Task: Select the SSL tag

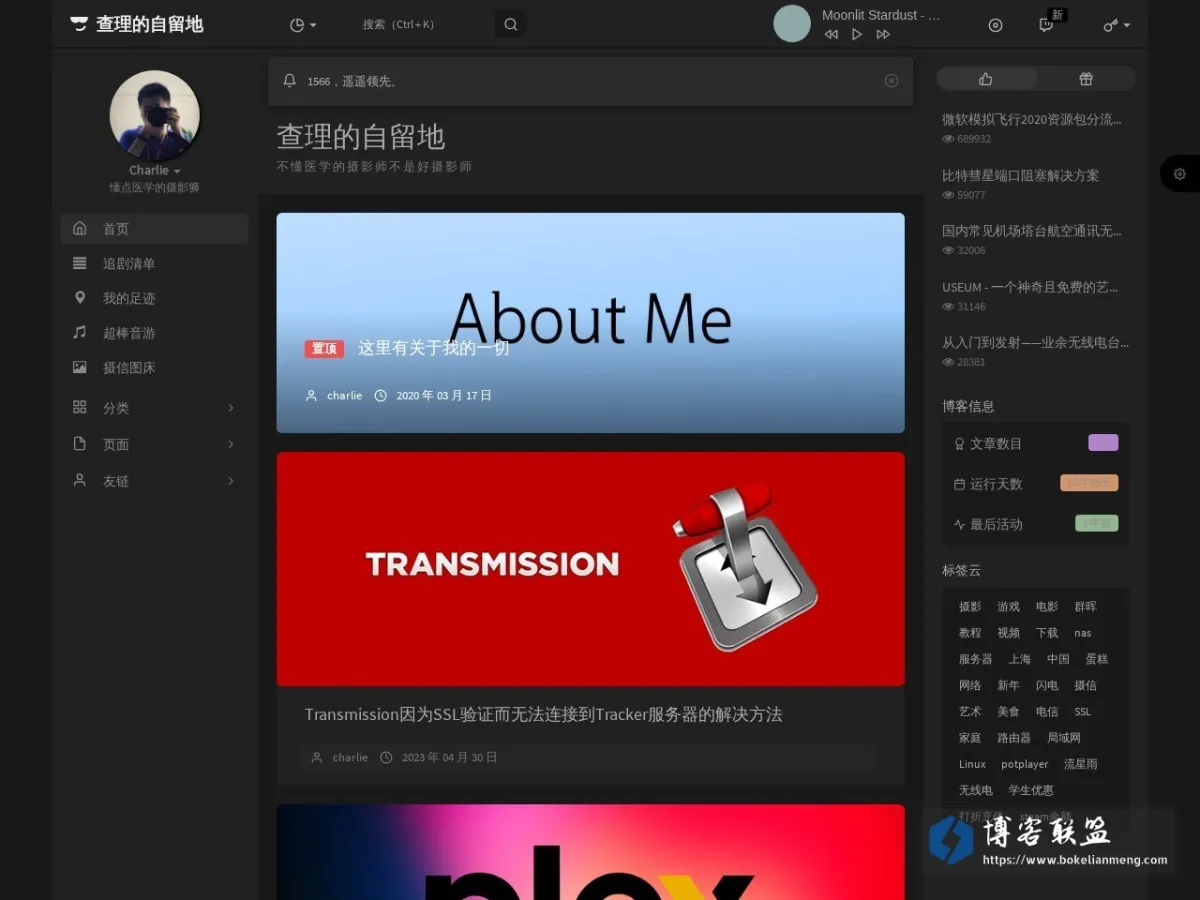Action: pyautogui.click(x=1082, y=712)
